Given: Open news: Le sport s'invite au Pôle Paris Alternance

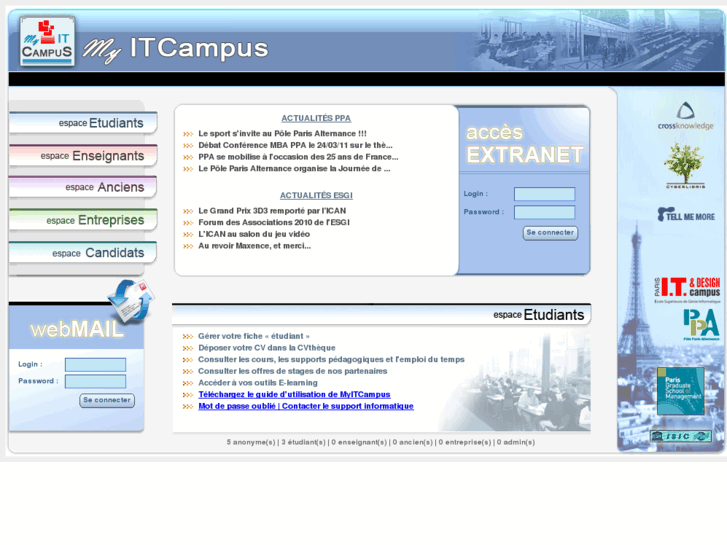Looking at the screenshot, I should point(282,134).
